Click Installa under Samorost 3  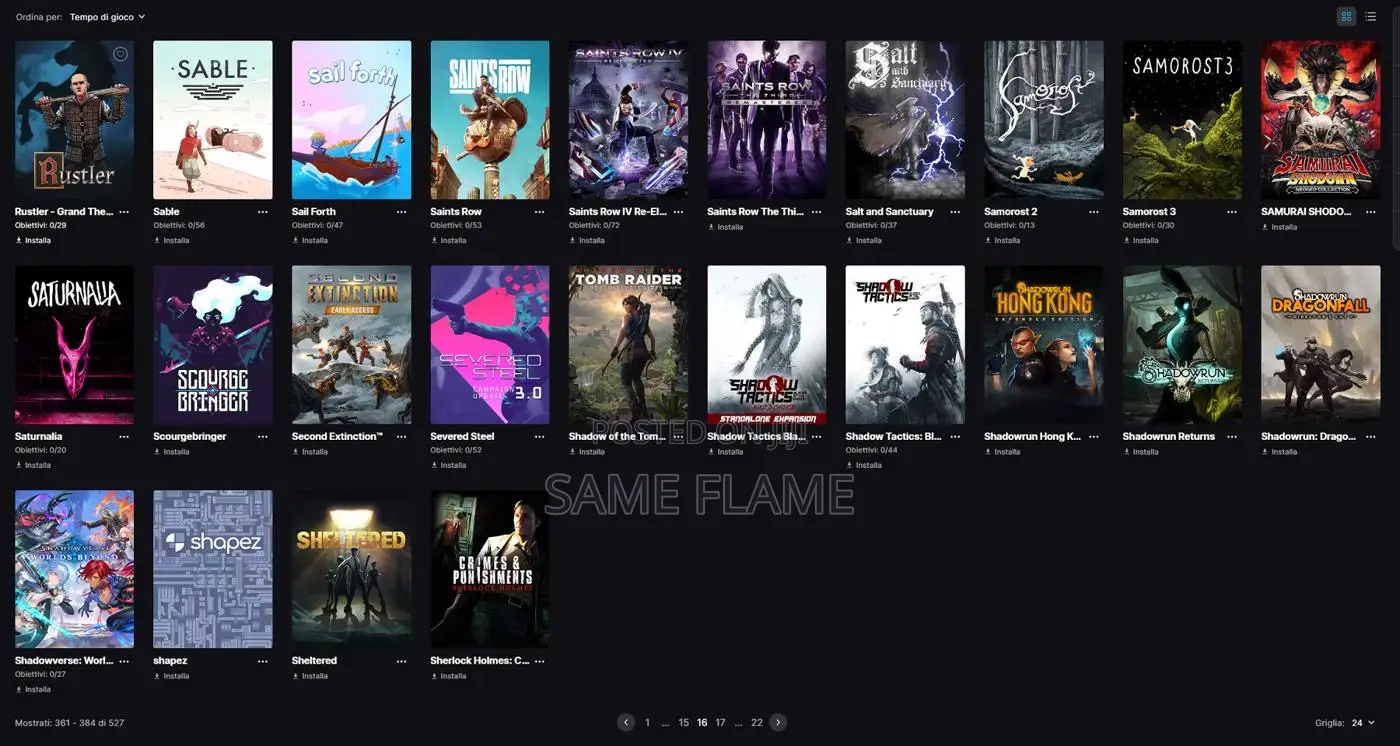pyautogui.click(x=1141, y=240)
